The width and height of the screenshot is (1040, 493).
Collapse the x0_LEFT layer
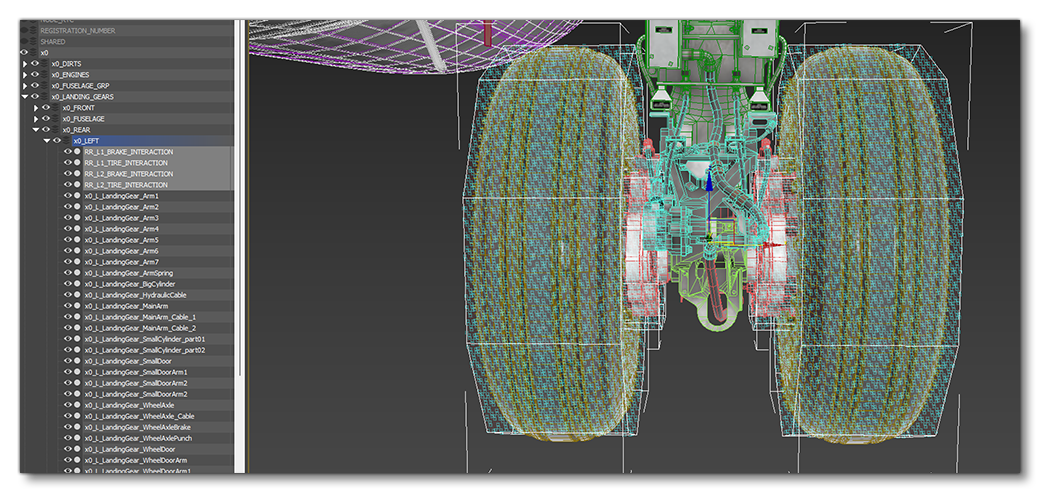point(46,141)
